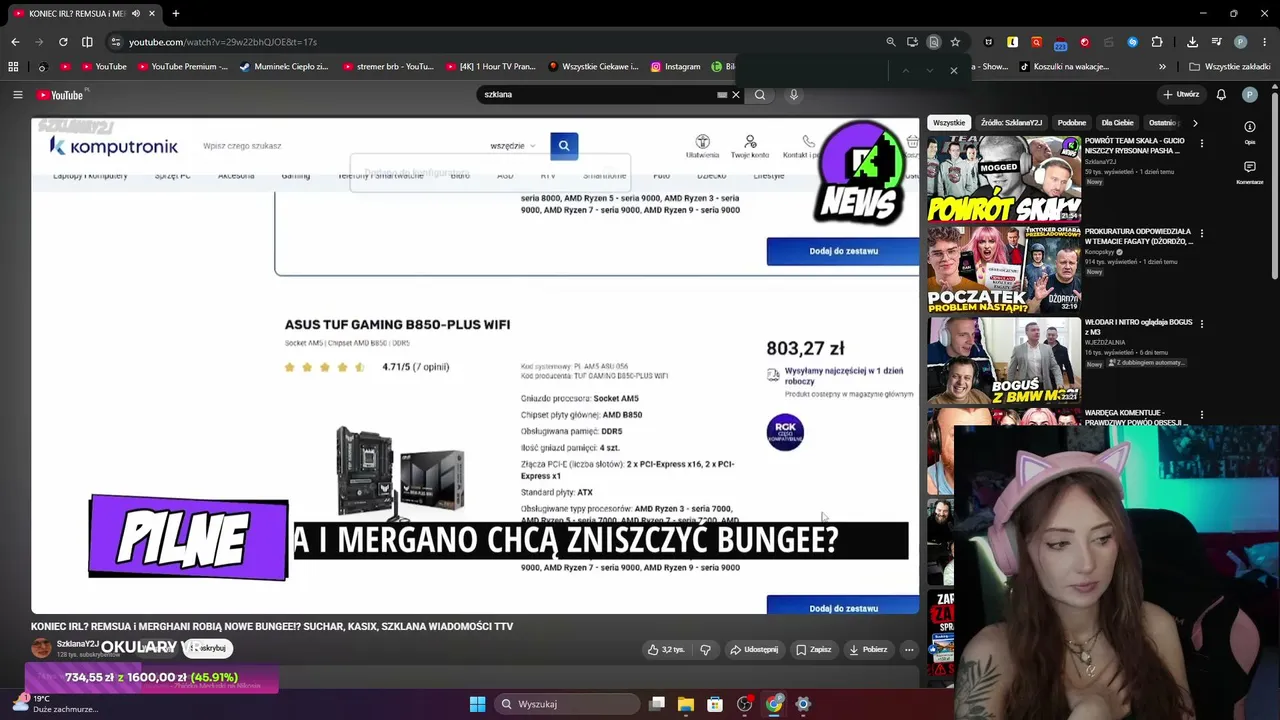Open the video description panel (Opis)

click(x=1250, y=132)
